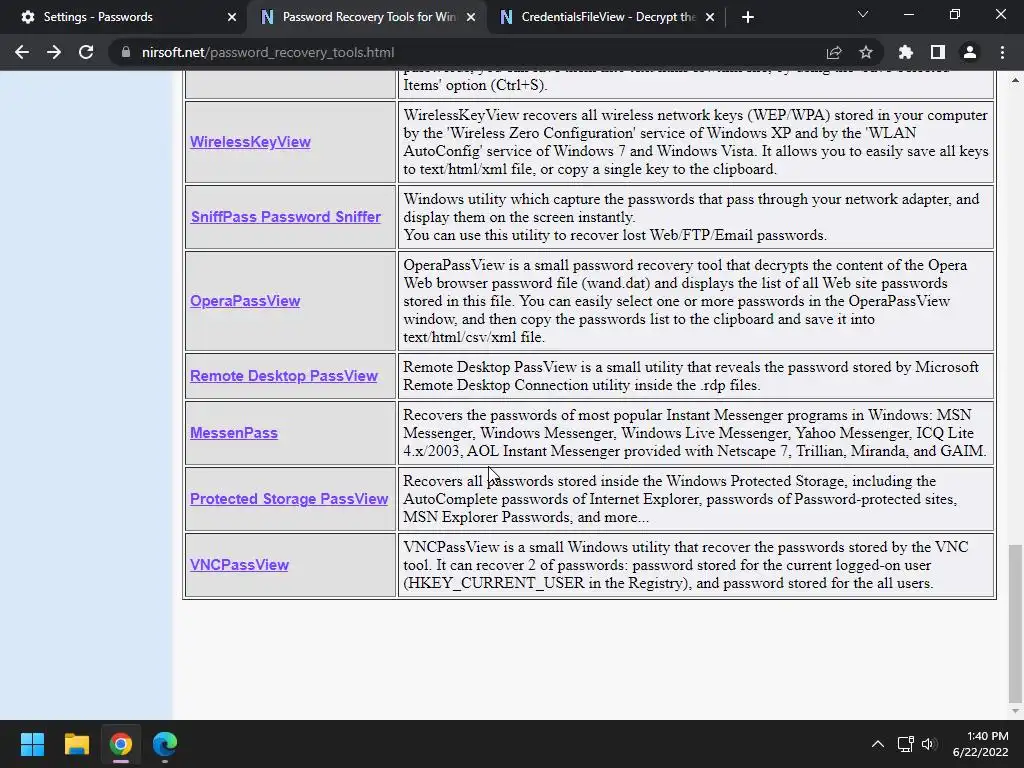
Task: Open the Protected Storage PassView link
Action: coord(289,499)
